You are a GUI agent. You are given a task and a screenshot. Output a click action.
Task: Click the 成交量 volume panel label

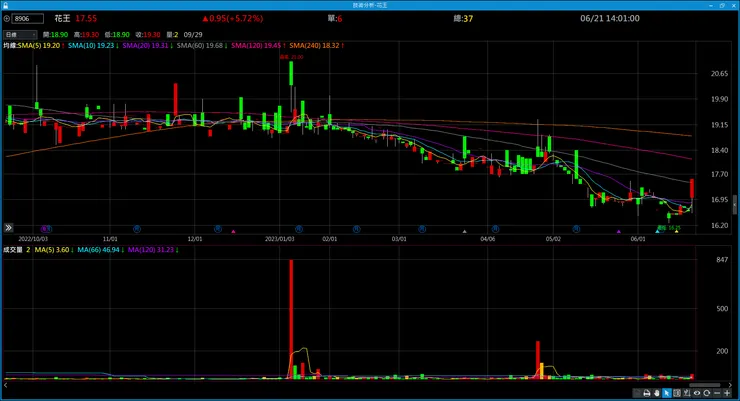13,250
